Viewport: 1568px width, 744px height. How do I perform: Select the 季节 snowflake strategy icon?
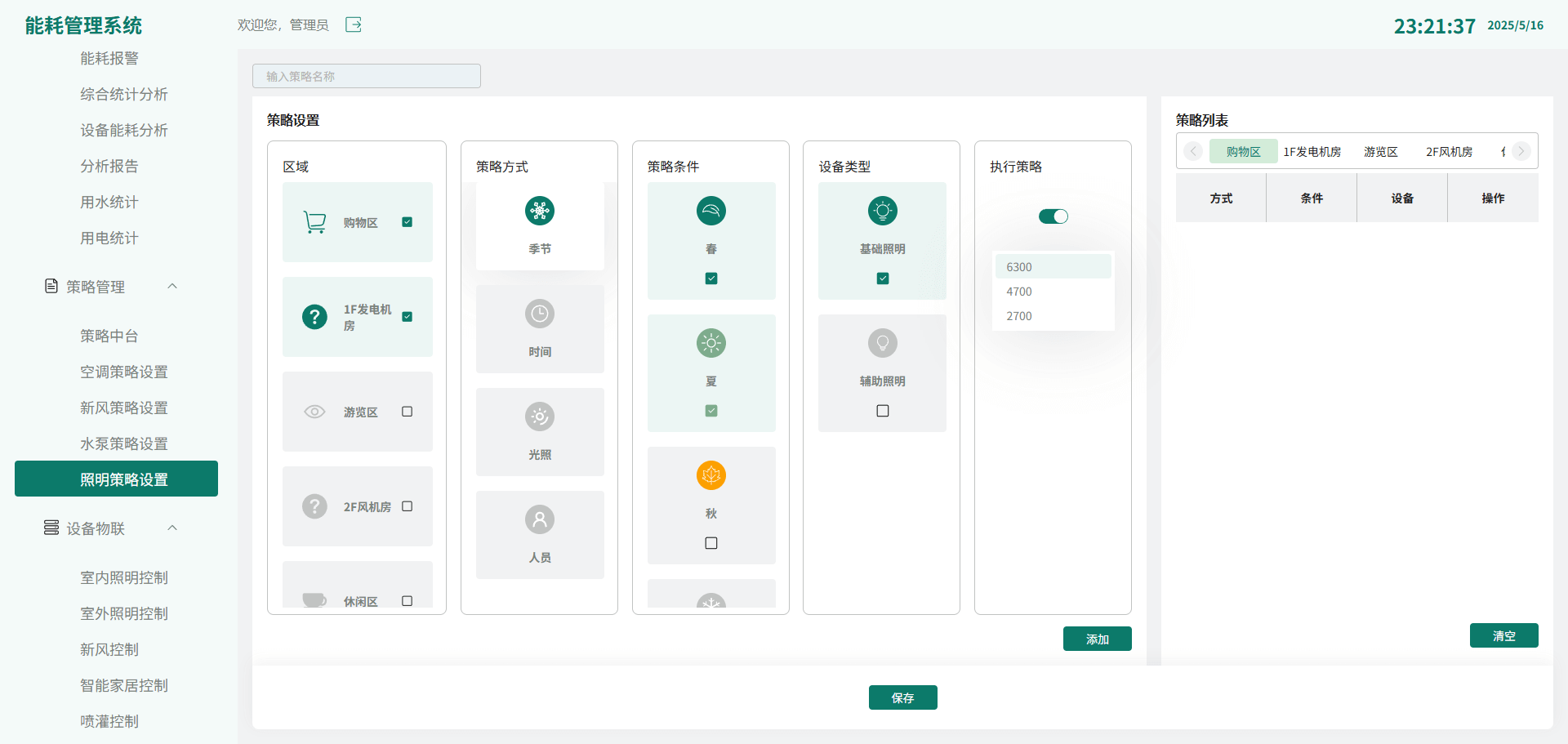540,211
